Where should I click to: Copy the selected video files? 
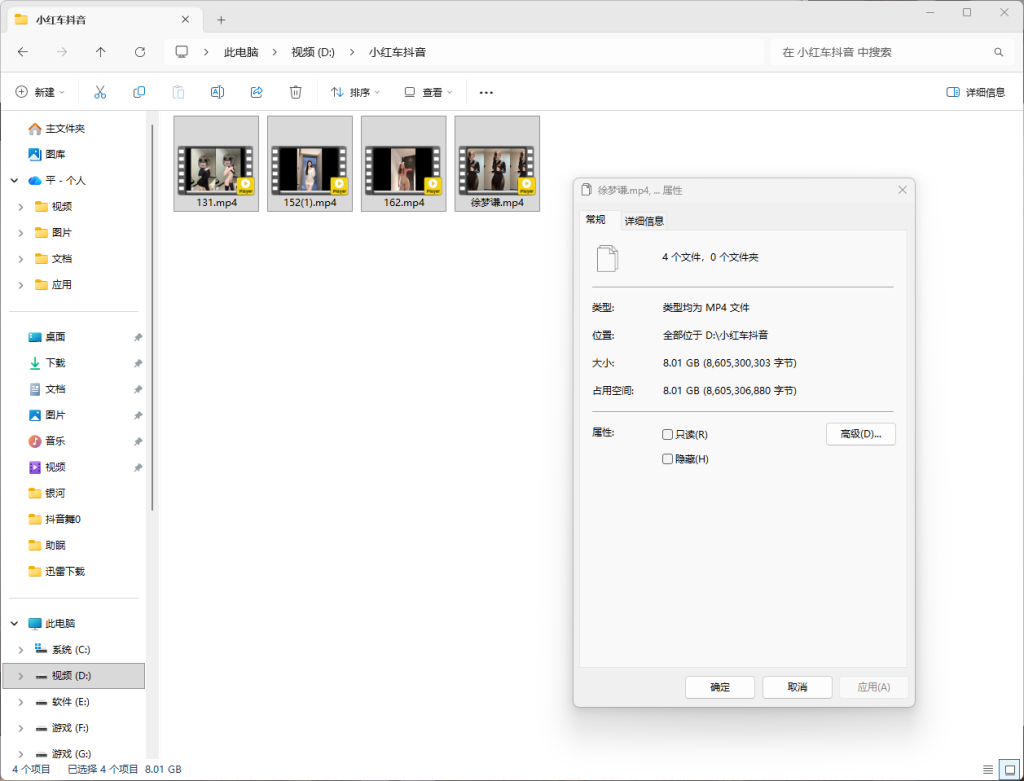(x=139, y=91)
